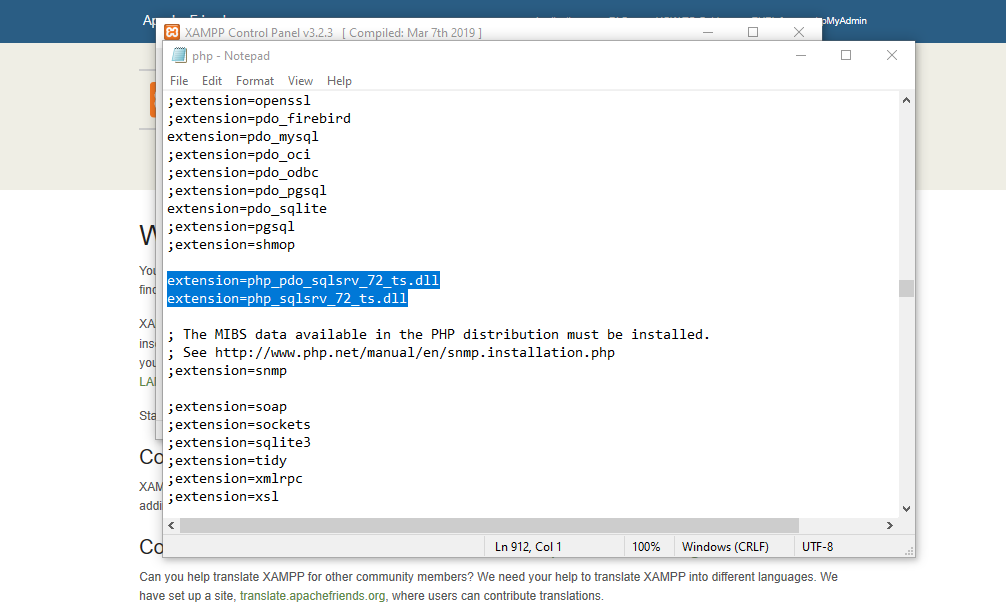This screenshot has height=610, width=1006.
Task: Click the line ';extension=xmlrpc'
Action: (235, 478)
